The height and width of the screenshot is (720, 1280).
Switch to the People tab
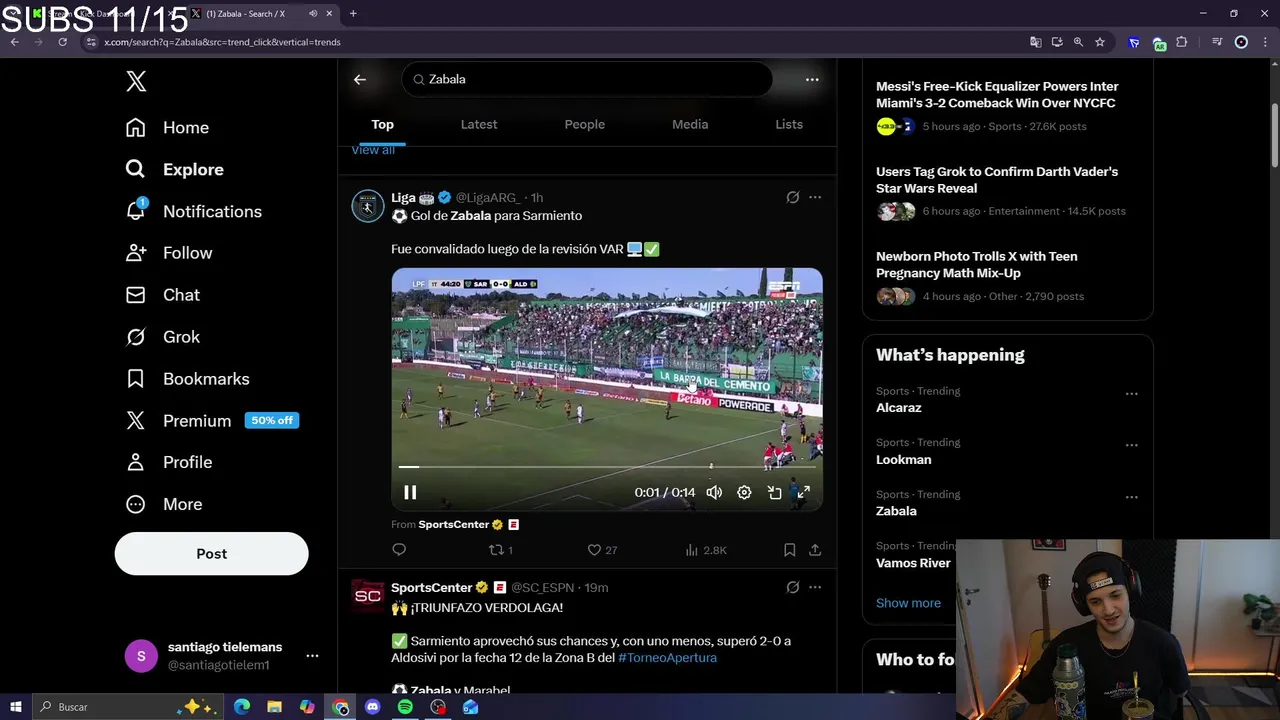coord(584,124)
